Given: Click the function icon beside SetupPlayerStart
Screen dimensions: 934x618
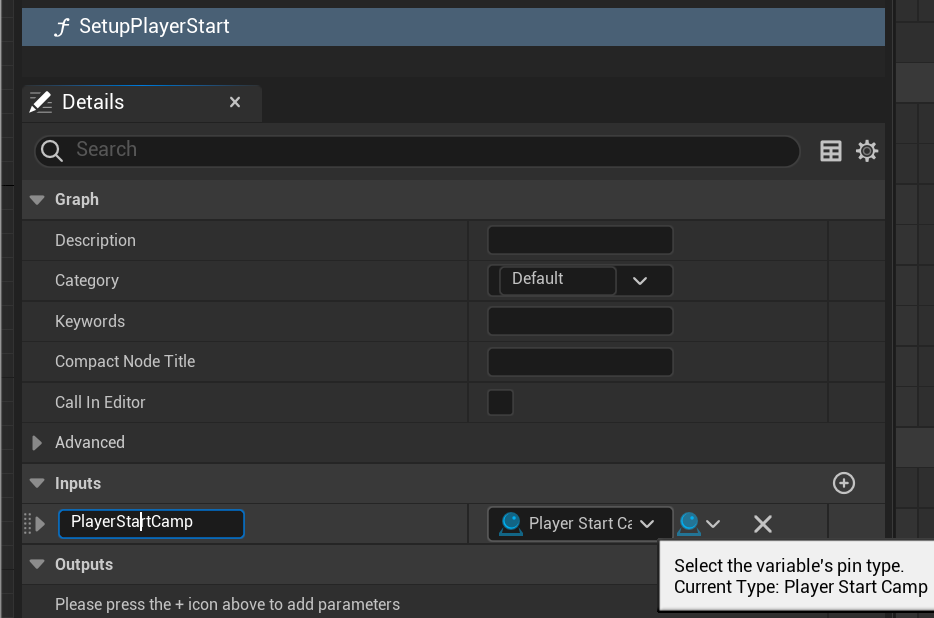Looking at the screenshot, I should coord(62,27).
